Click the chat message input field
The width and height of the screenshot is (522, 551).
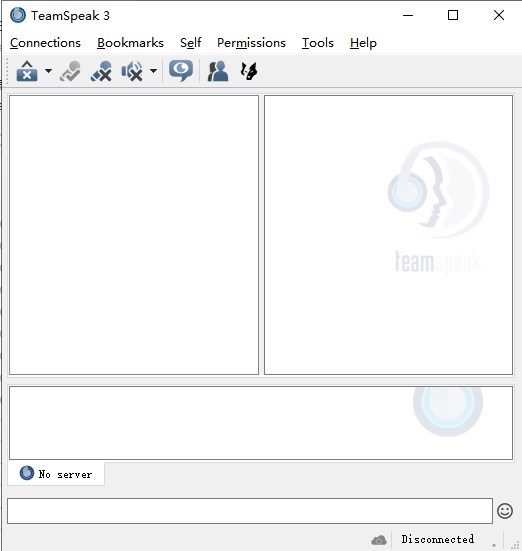(x=250, y=511)
